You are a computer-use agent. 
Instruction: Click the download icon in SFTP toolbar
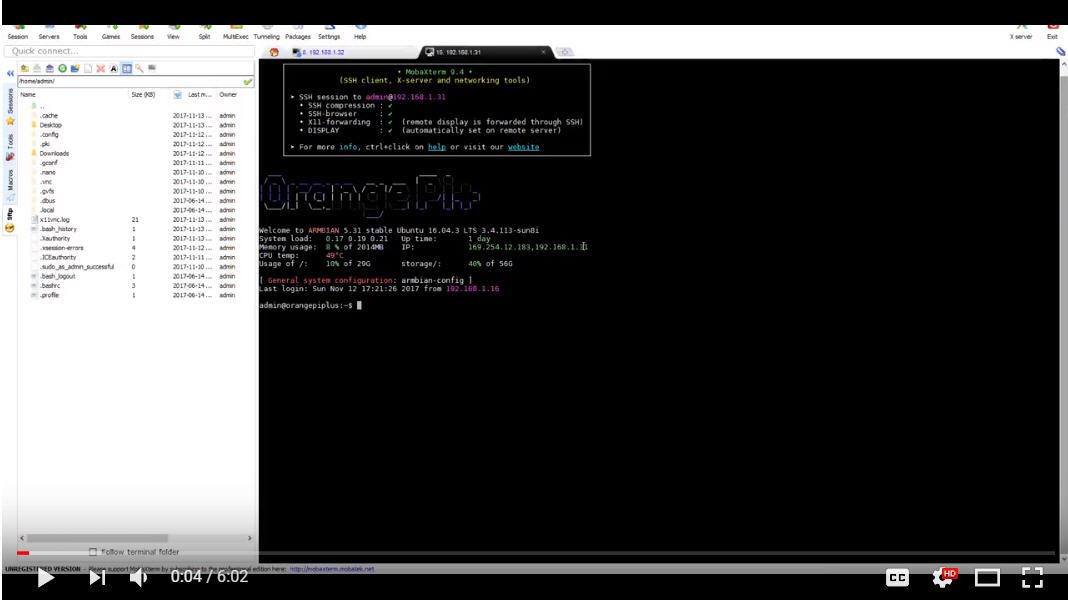(x=37, y=68)
